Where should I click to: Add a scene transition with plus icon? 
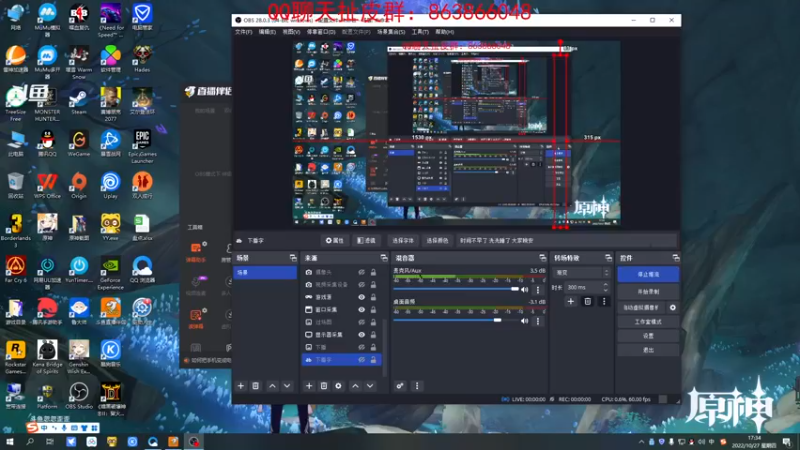click(x=570, y=302)
